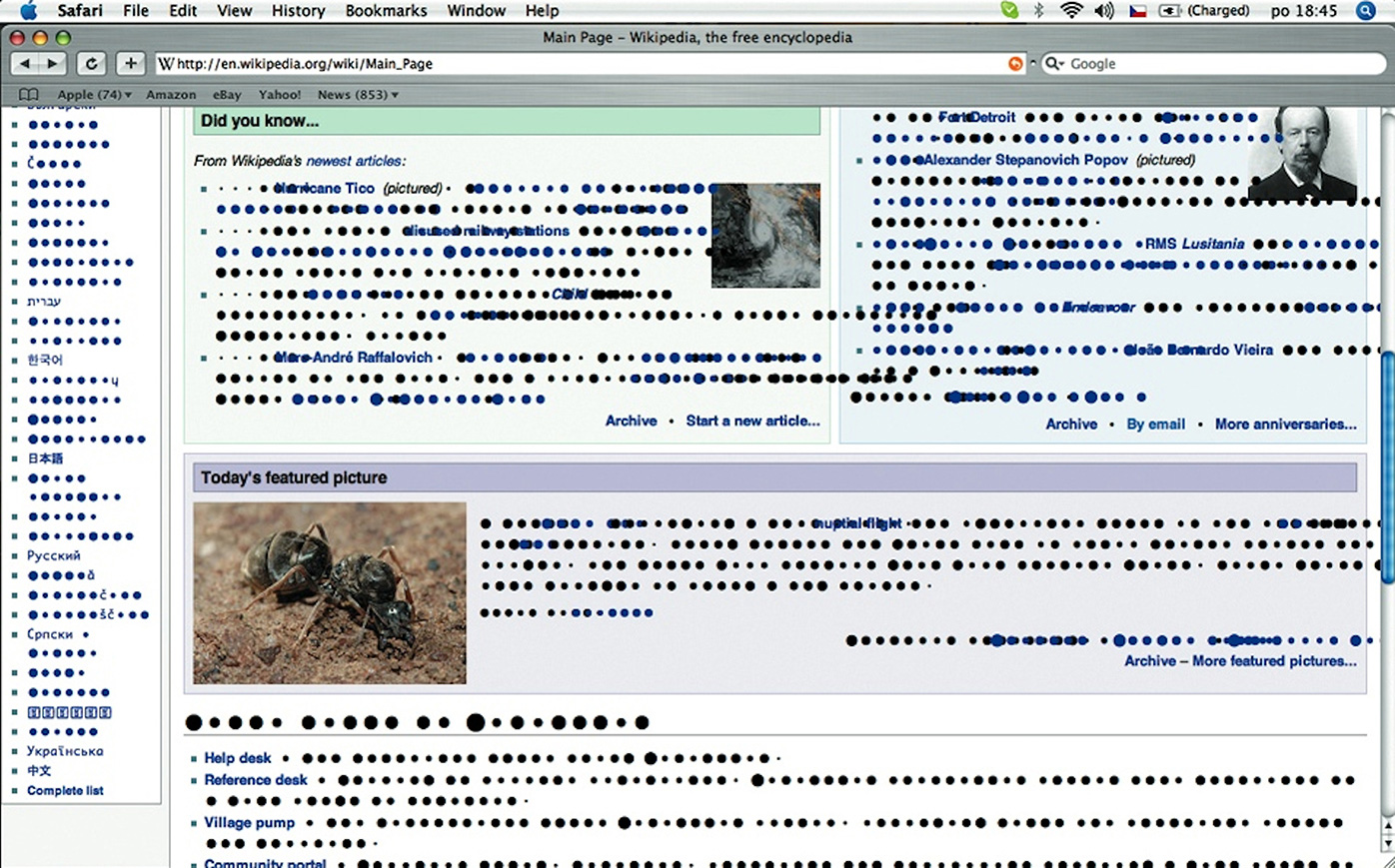Open the History menu
The width and height of the screenshot is (1395, 868).
298,11
